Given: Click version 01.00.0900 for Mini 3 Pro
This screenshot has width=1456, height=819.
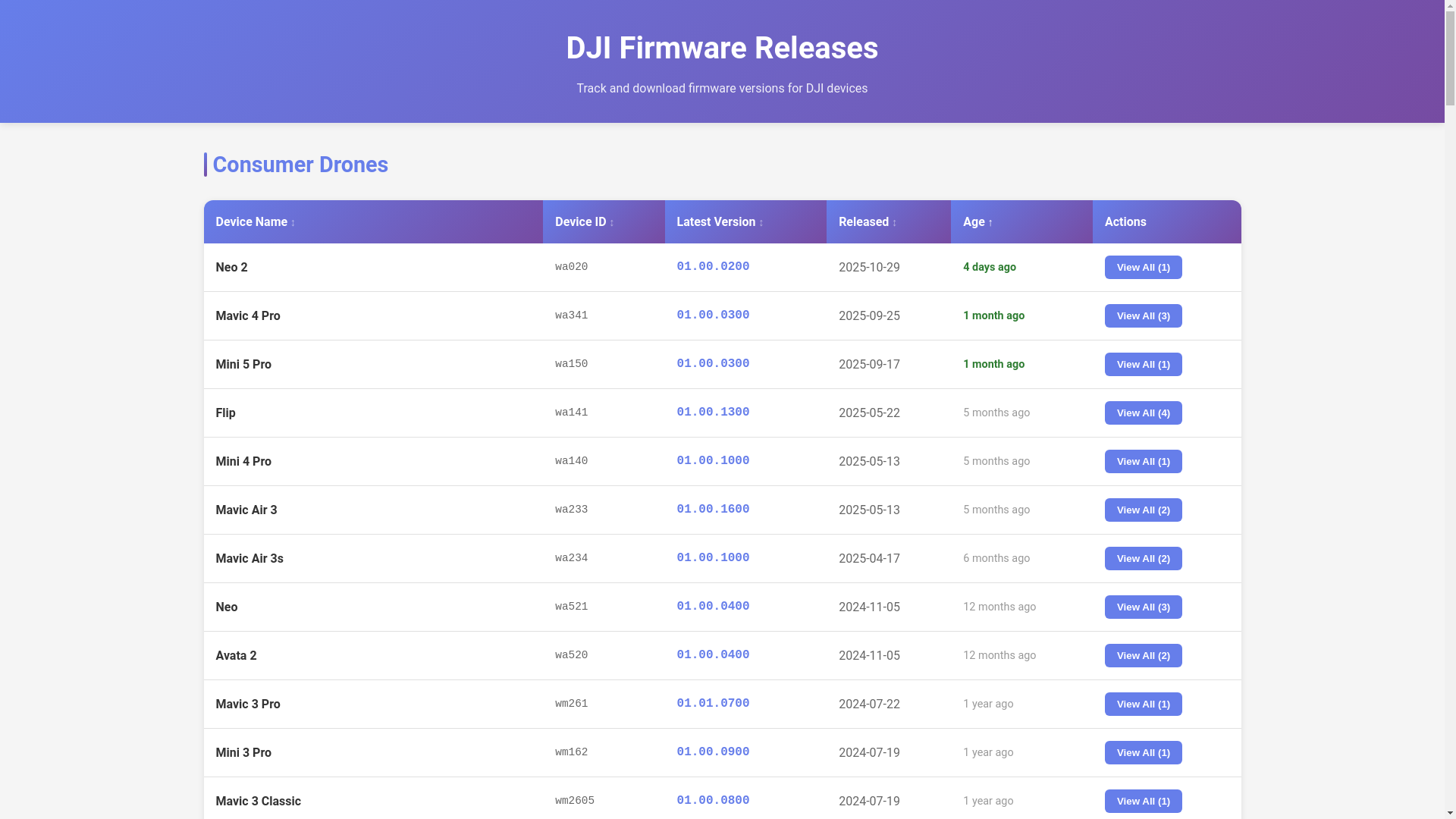Looking at the screenshot, I should click(x=713, y=752).
